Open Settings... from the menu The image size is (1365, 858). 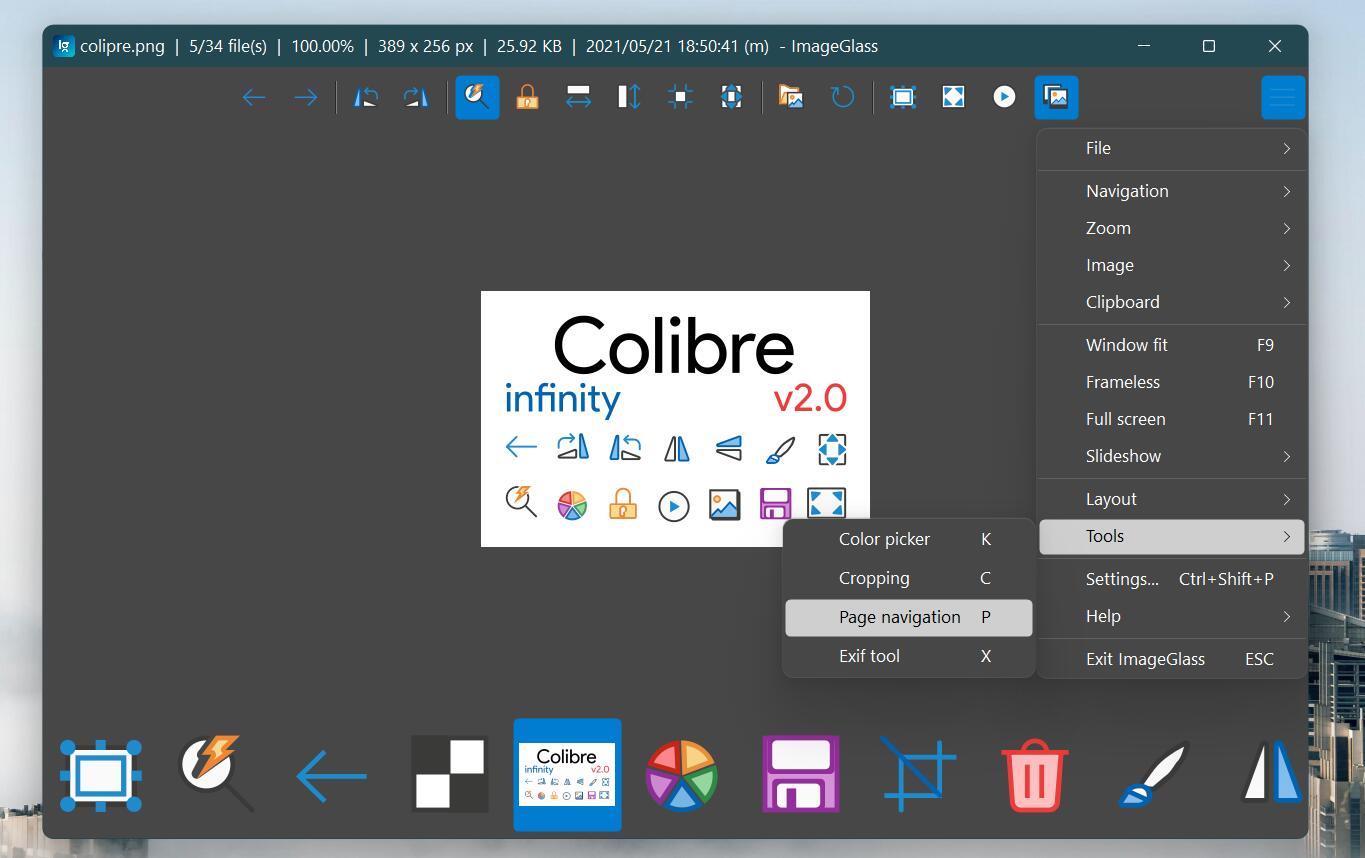pos(1172,579)
